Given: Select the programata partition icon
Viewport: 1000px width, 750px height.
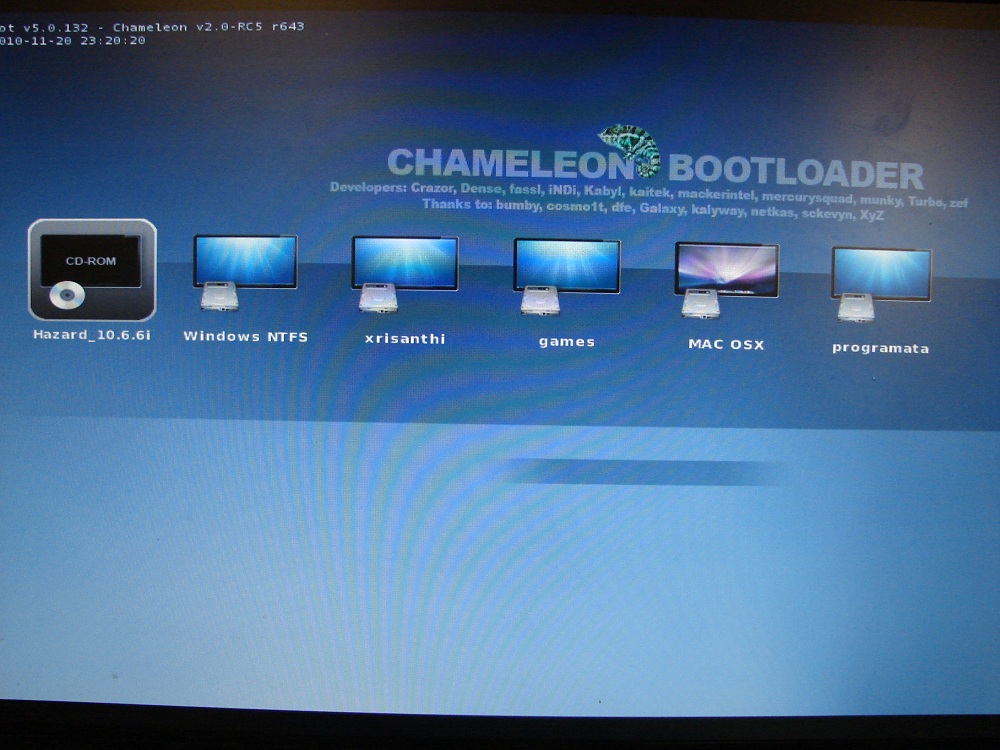Looking at the screenshot, I should (x=881, y=285).
